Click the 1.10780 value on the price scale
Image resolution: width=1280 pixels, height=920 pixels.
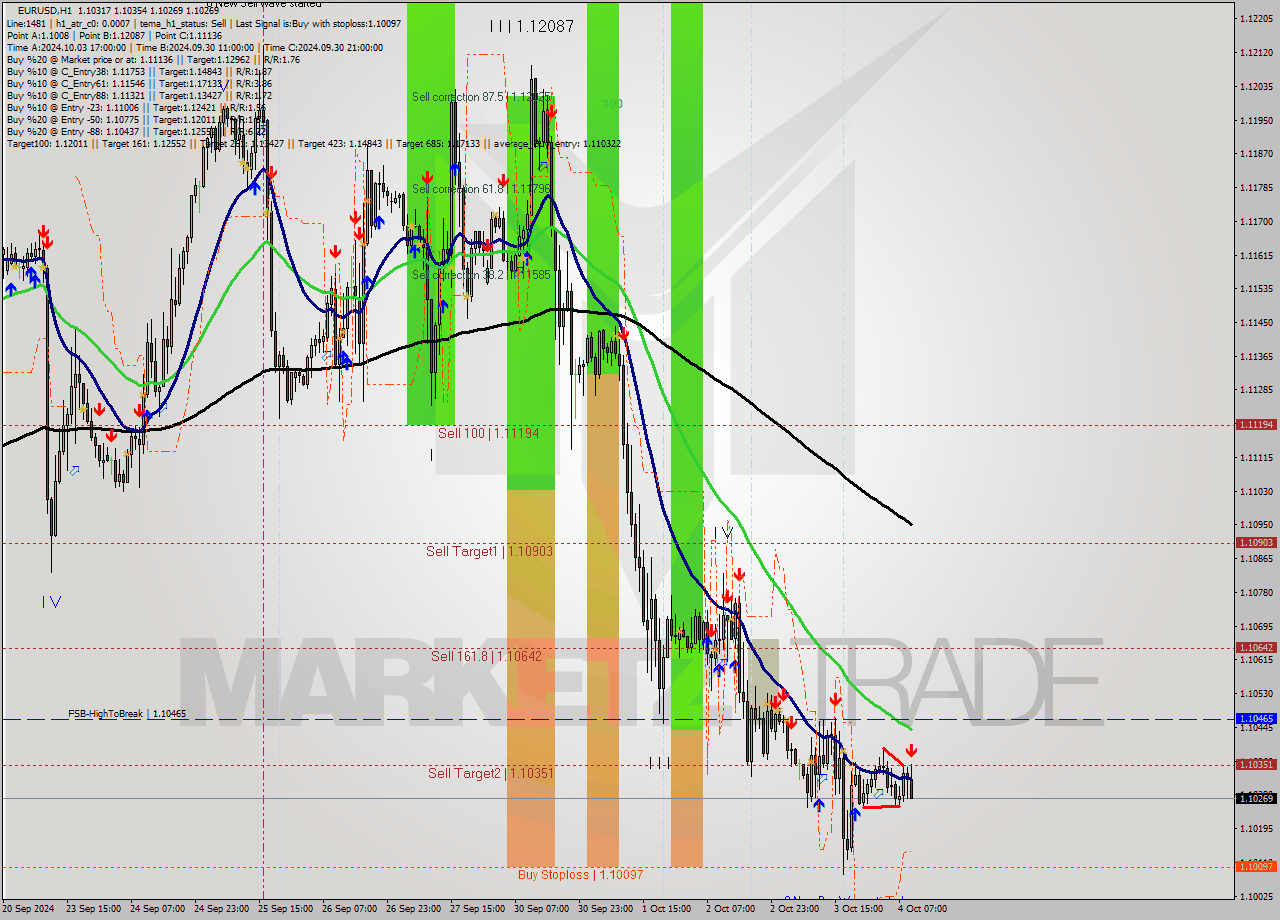coord(1256,592)
